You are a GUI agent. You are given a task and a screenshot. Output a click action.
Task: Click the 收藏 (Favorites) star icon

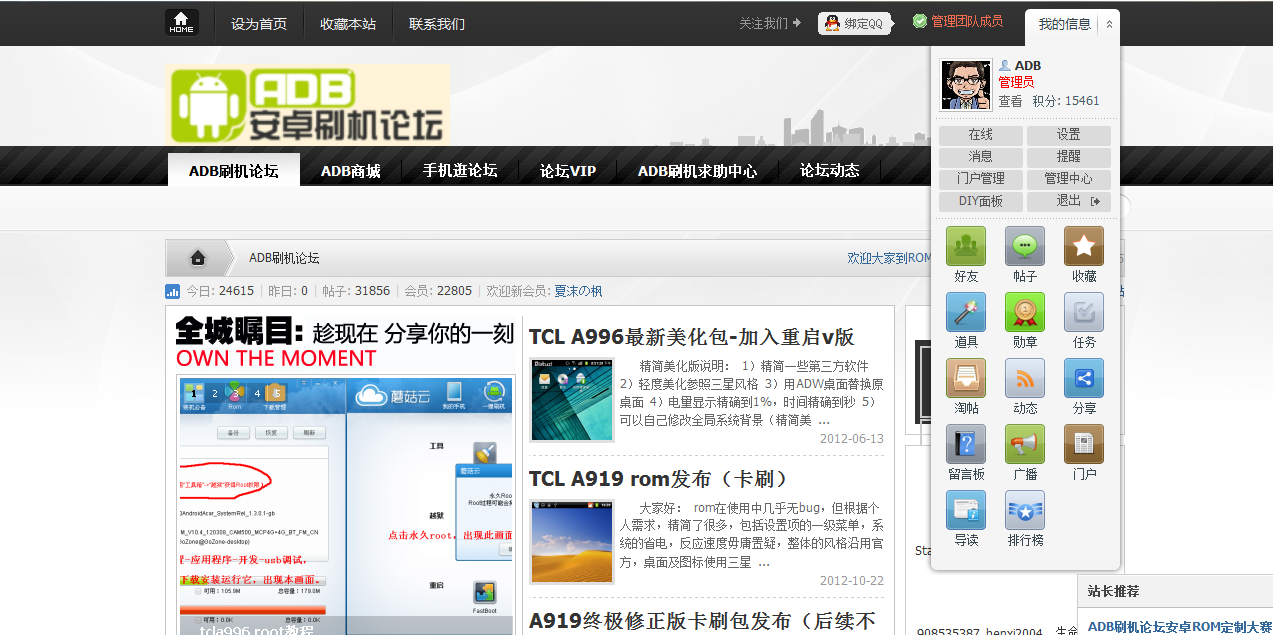[x=1083, y=243]
